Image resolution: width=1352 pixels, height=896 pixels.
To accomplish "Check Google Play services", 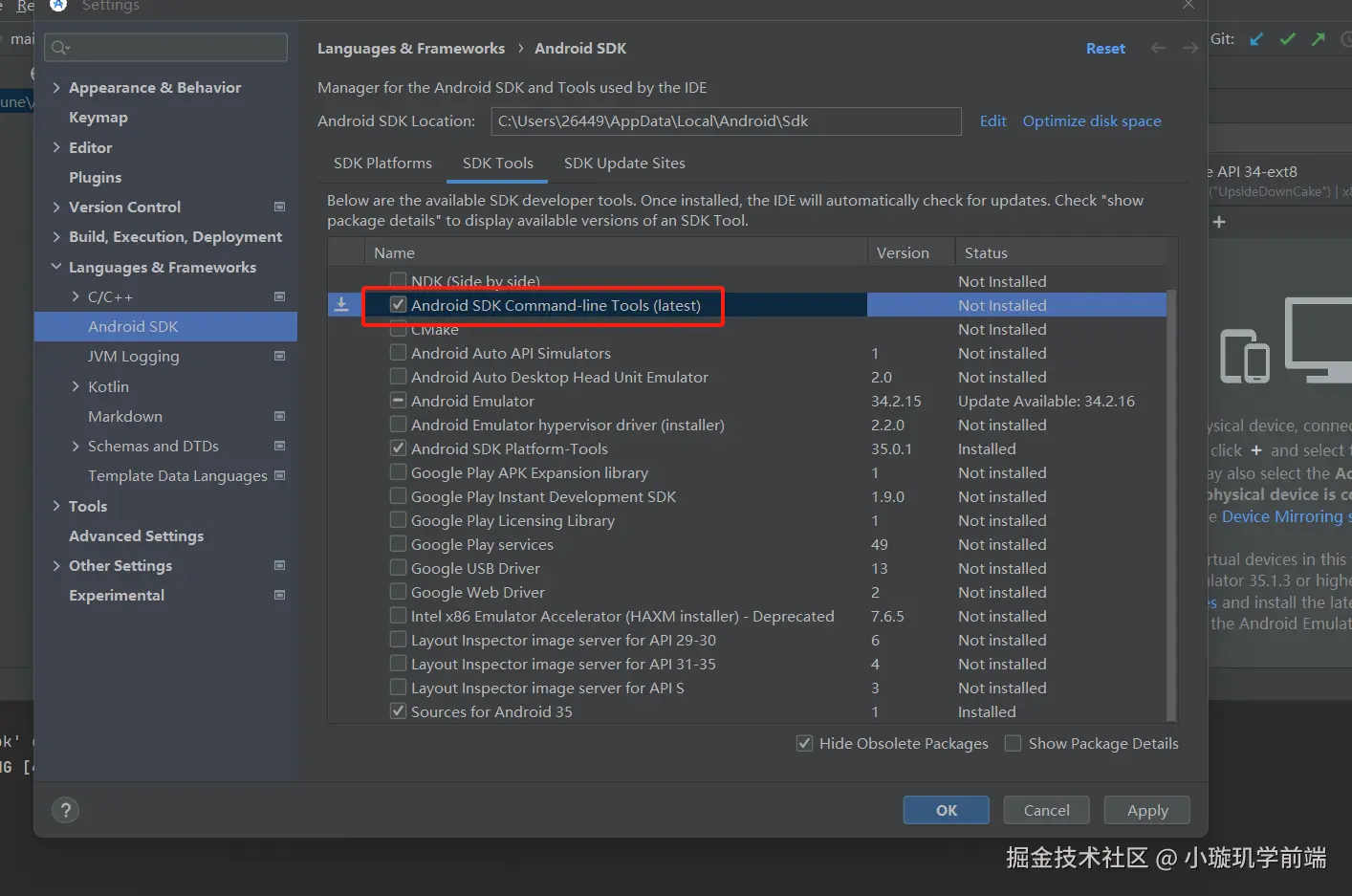I will [x=399, y=544].
